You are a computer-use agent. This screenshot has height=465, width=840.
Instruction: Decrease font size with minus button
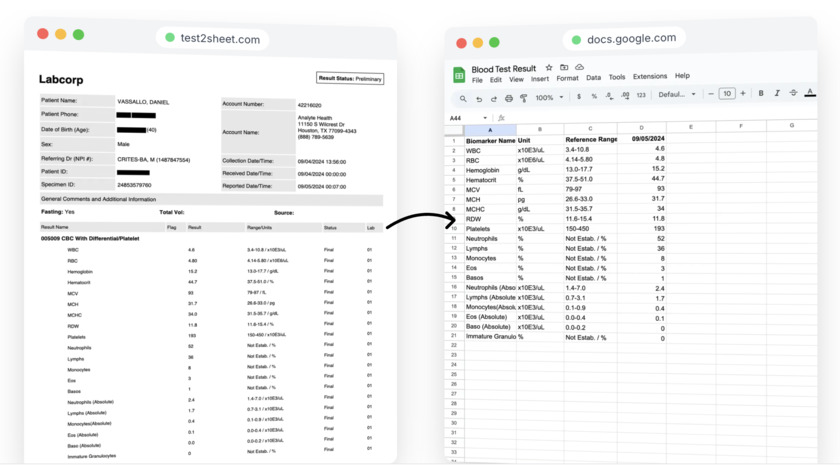pos(711,94)
